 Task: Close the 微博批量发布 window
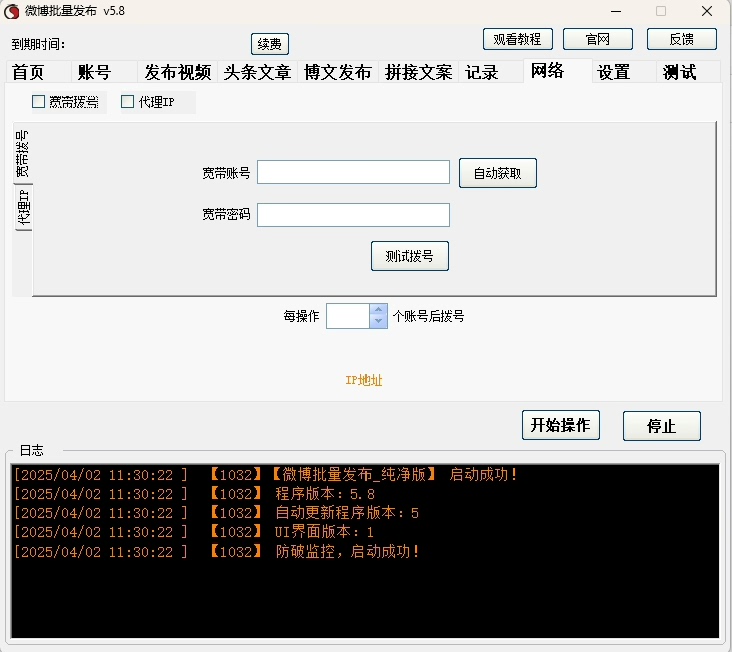(x=707, y=11)
